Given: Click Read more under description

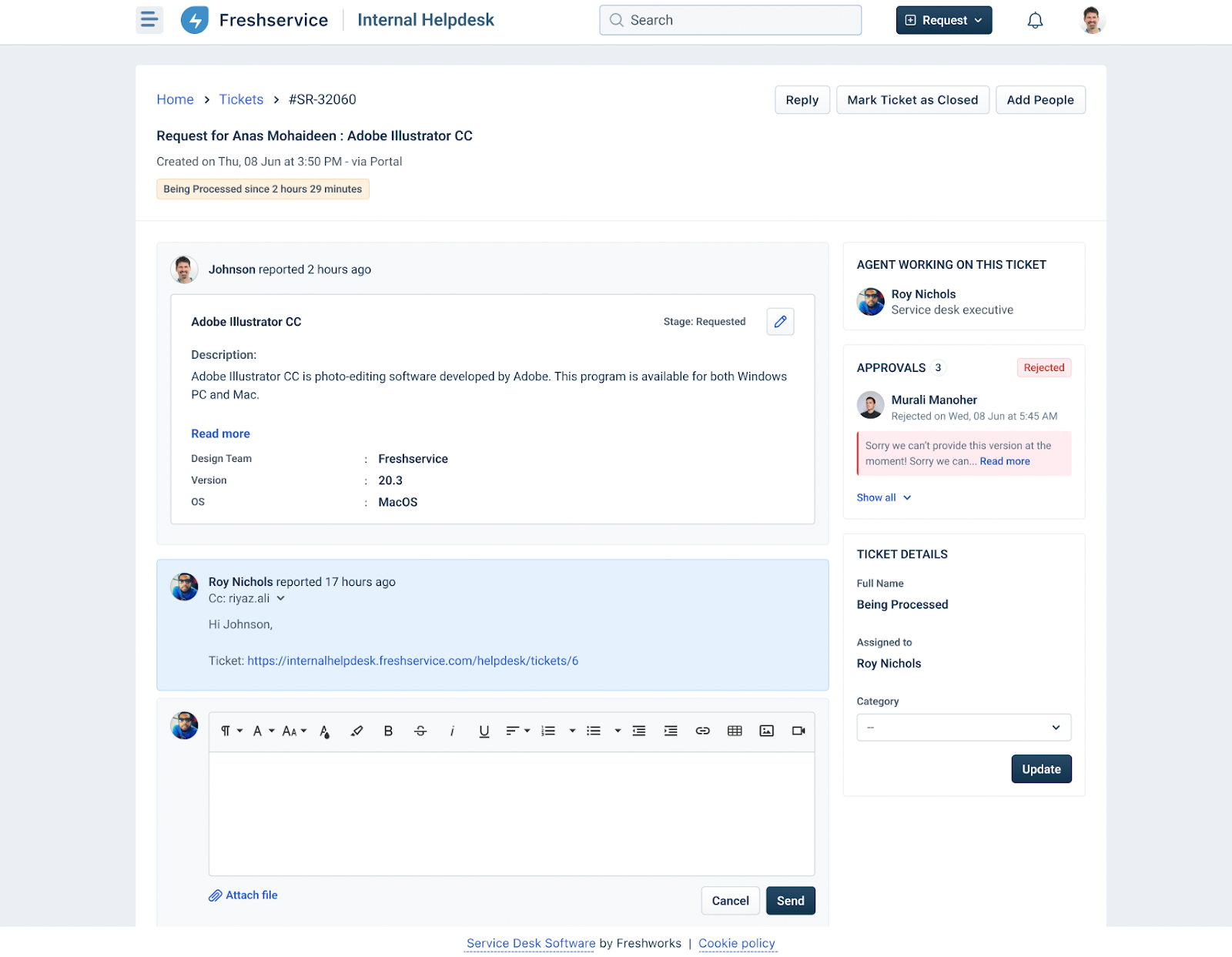Looking at the screenshot, I should click(220, 433).
